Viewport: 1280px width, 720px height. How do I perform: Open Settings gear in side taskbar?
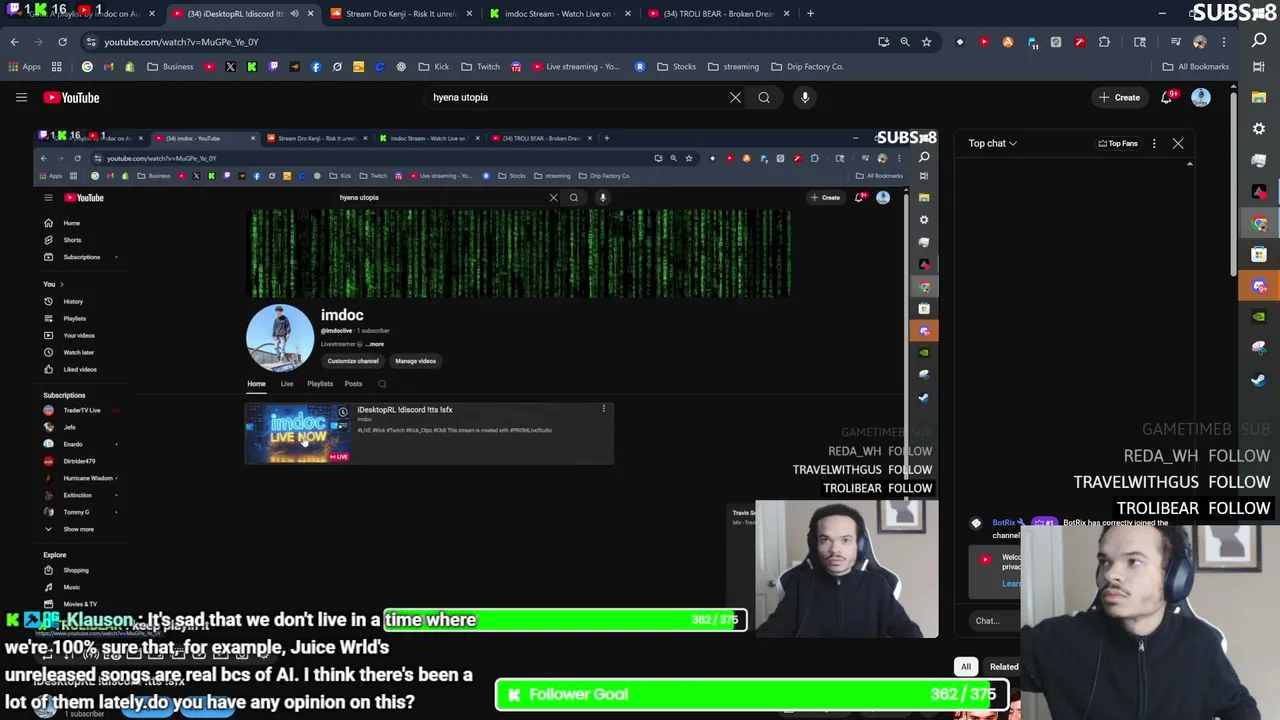click(x=1259, y=129)
